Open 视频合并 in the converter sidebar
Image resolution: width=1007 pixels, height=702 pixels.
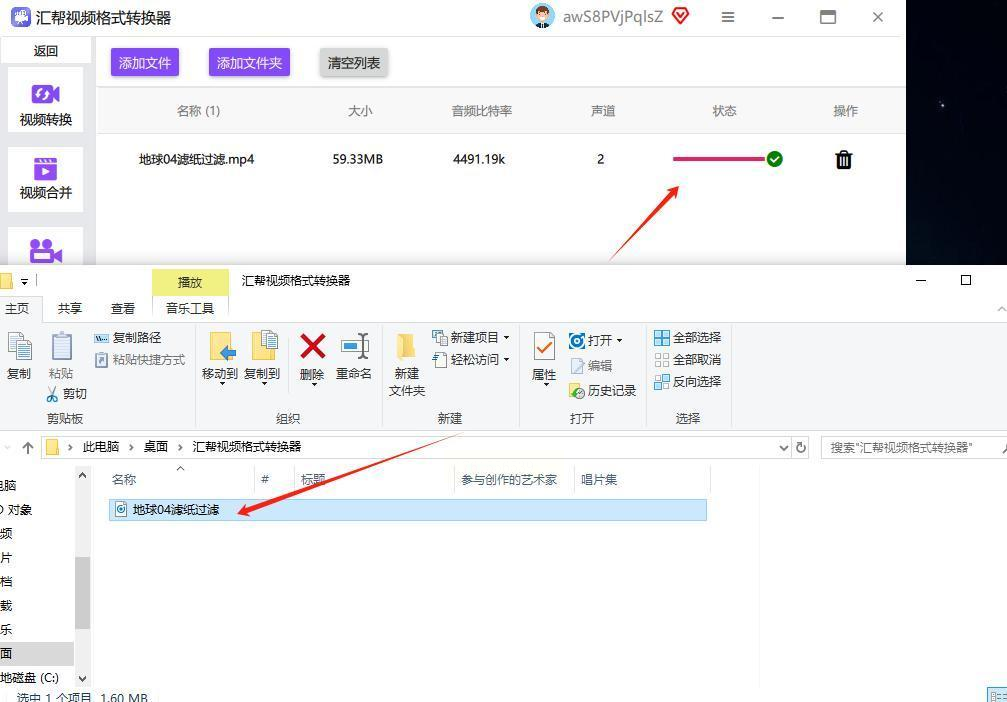[46, 179]
